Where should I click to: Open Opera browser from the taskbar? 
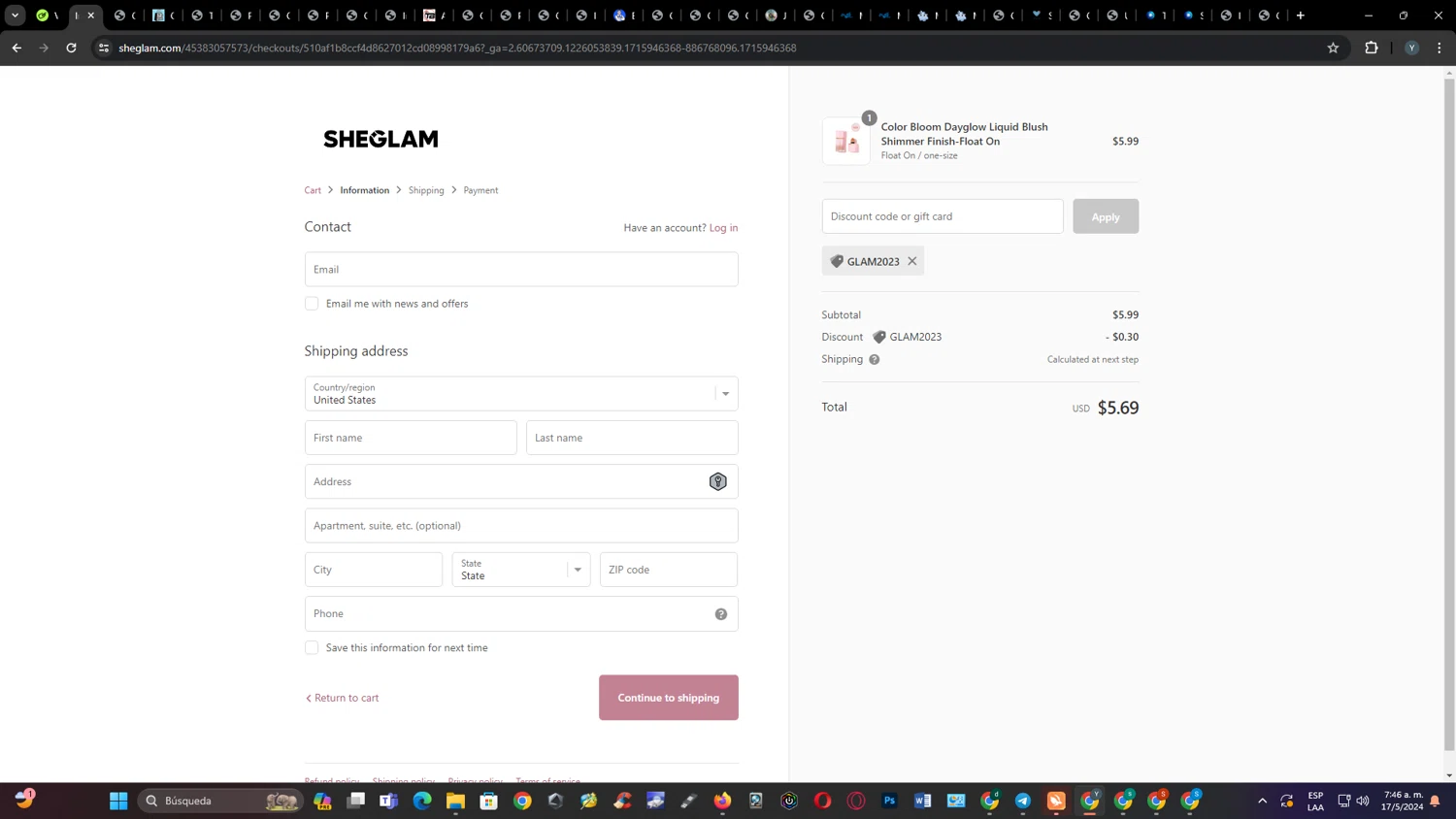[x=823, y=801]
